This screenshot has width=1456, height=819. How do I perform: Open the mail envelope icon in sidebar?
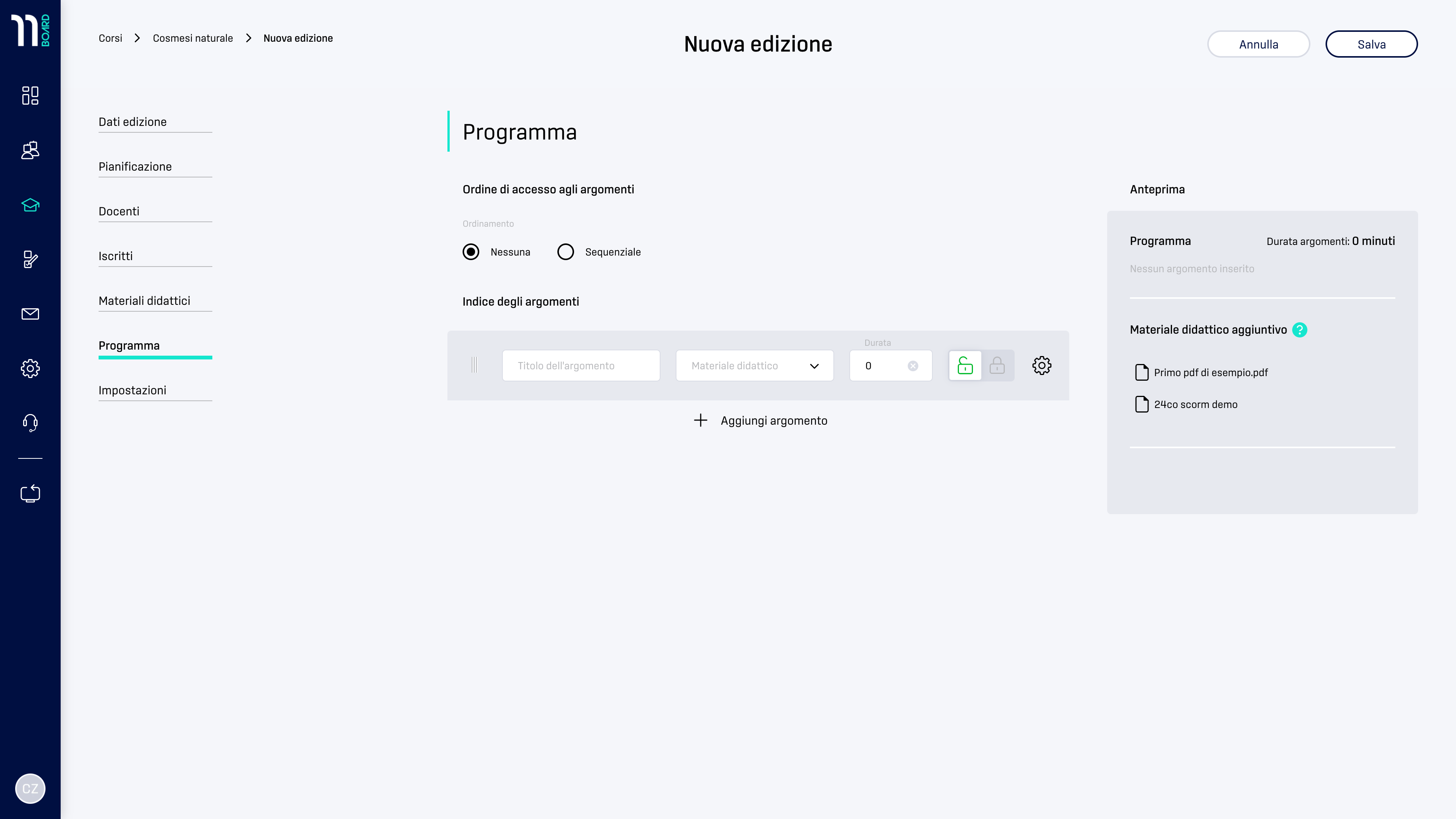coord(30,314)
